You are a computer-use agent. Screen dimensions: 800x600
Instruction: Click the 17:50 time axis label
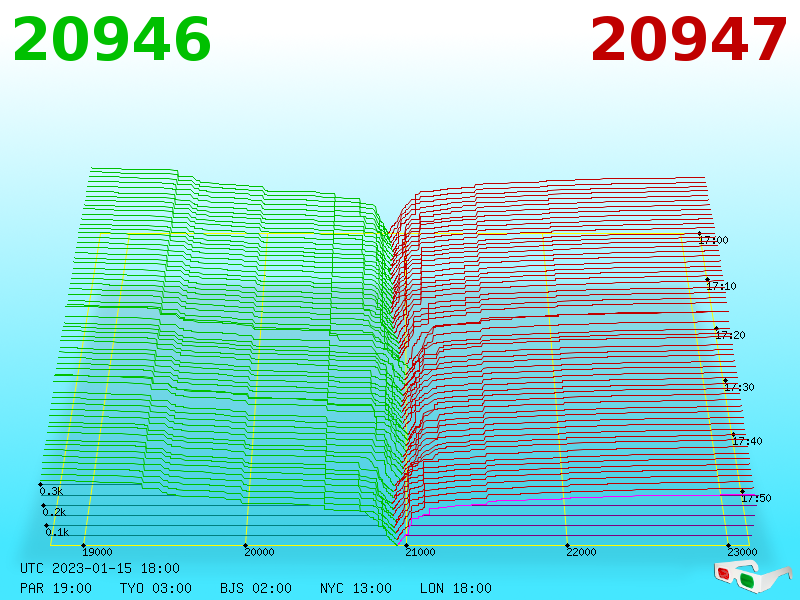(756, 498)
